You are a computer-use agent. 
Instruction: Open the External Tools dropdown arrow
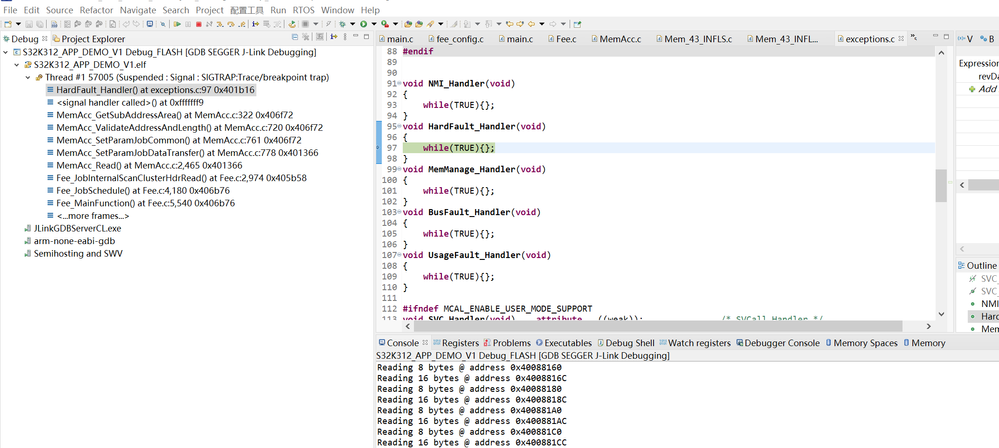point(396,24)
